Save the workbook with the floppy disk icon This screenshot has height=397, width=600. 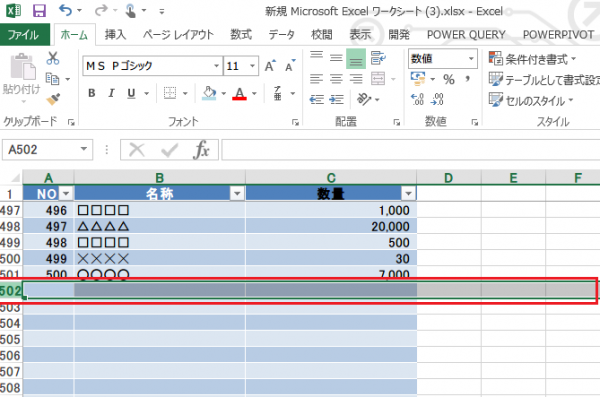(x=39, y=10)
